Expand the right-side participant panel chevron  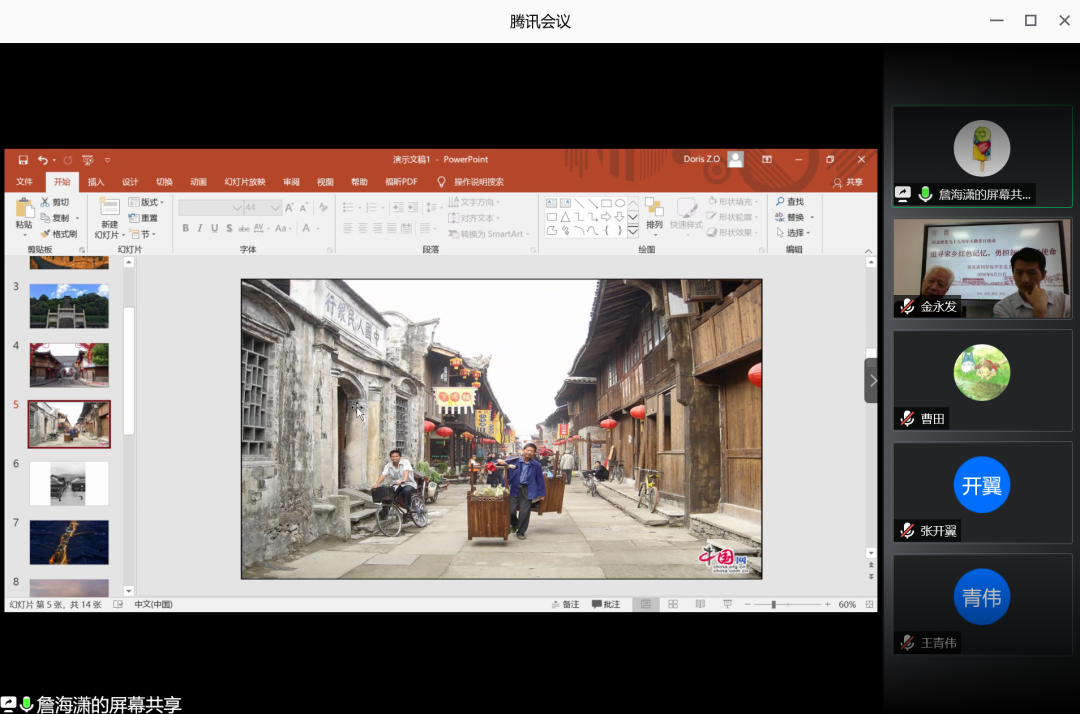(x=872, y=381)
